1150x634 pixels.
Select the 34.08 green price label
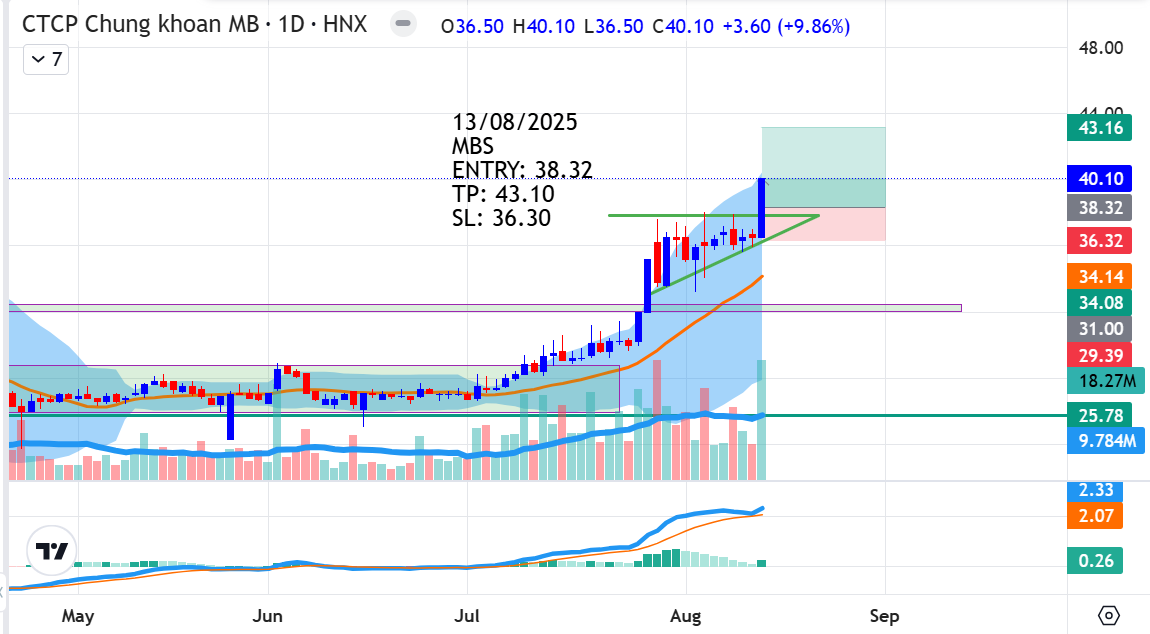pos(1099,302)
